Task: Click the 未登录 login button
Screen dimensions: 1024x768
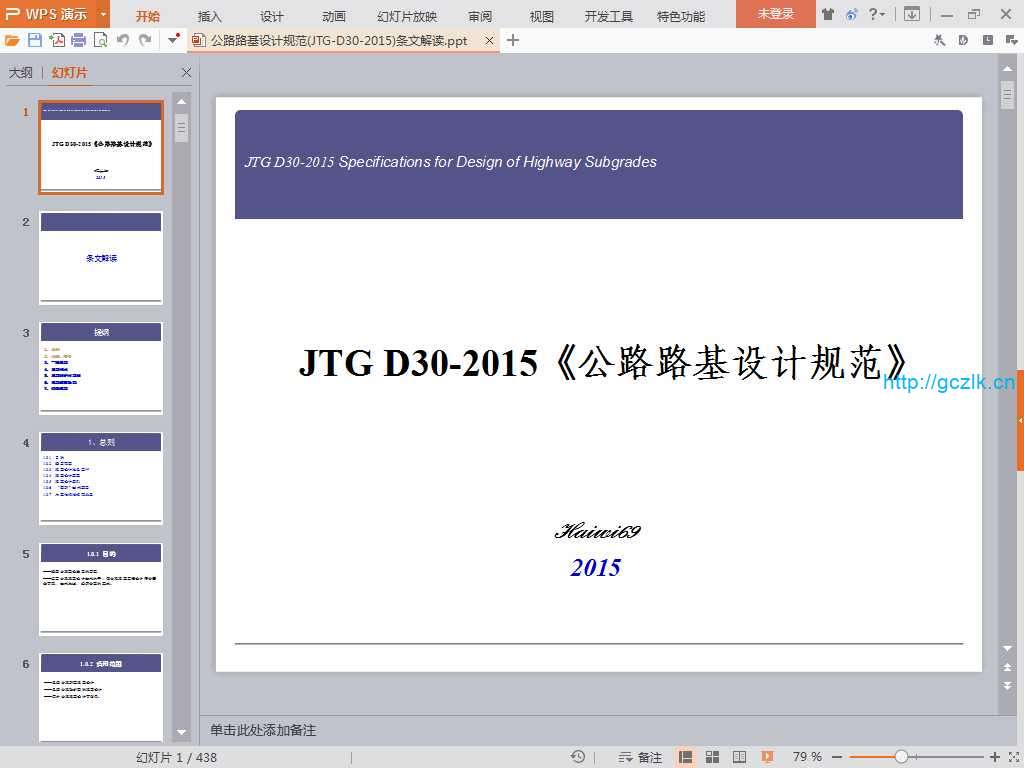Action: pyautogui.click(x=775, y=14)
